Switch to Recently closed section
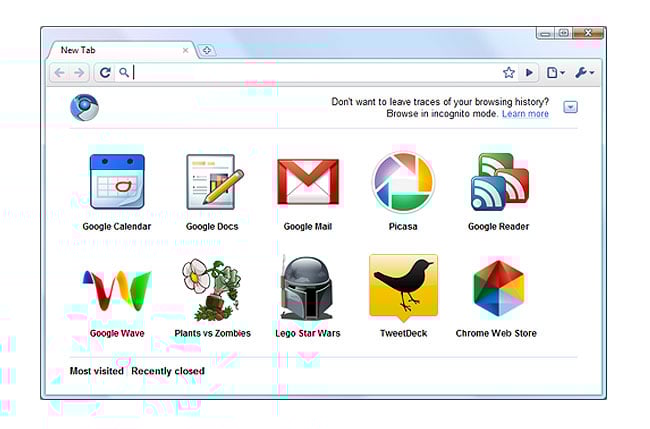650x429 pixels. pos(168,371)
